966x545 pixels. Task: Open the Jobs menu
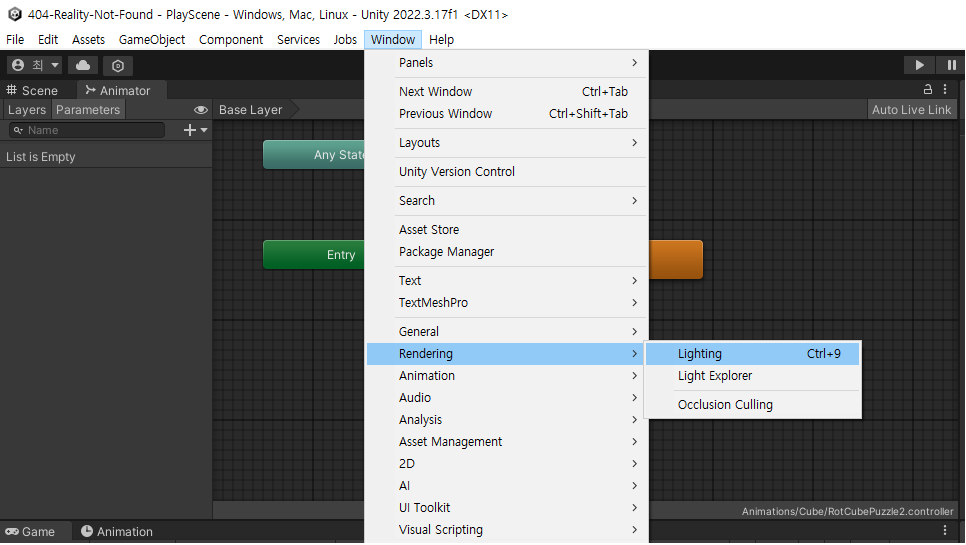[345, 39]
